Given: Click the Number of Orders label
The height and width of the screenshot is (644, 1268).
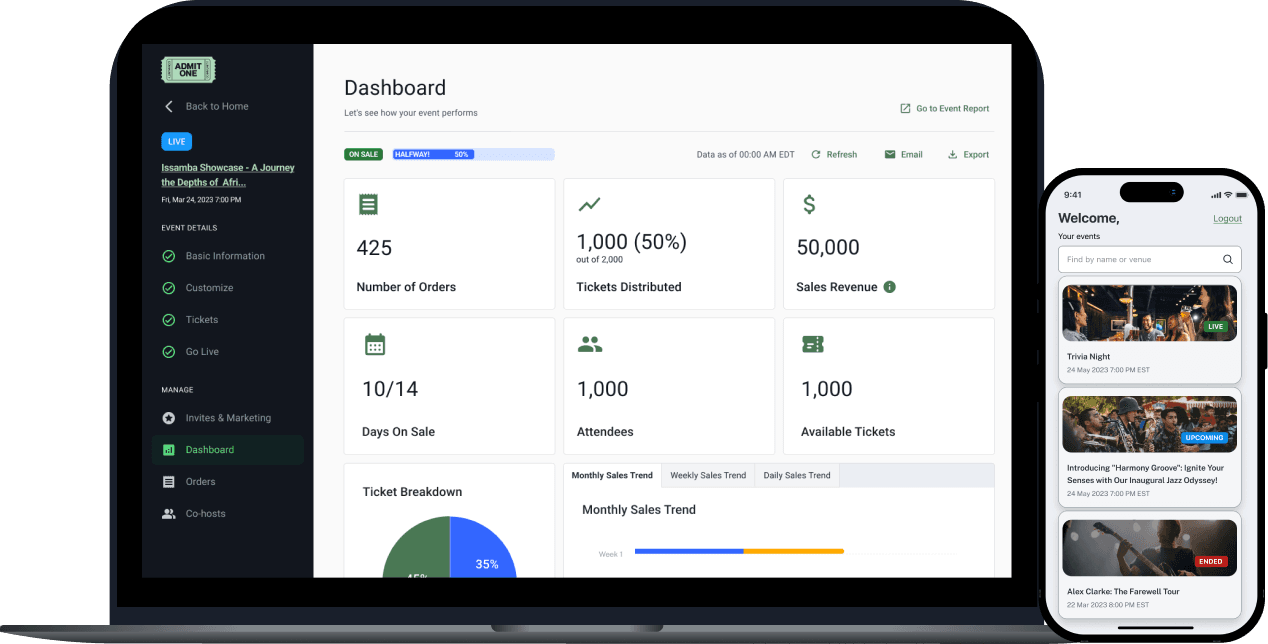Looking at the screenshot, I should click(406, 287).
